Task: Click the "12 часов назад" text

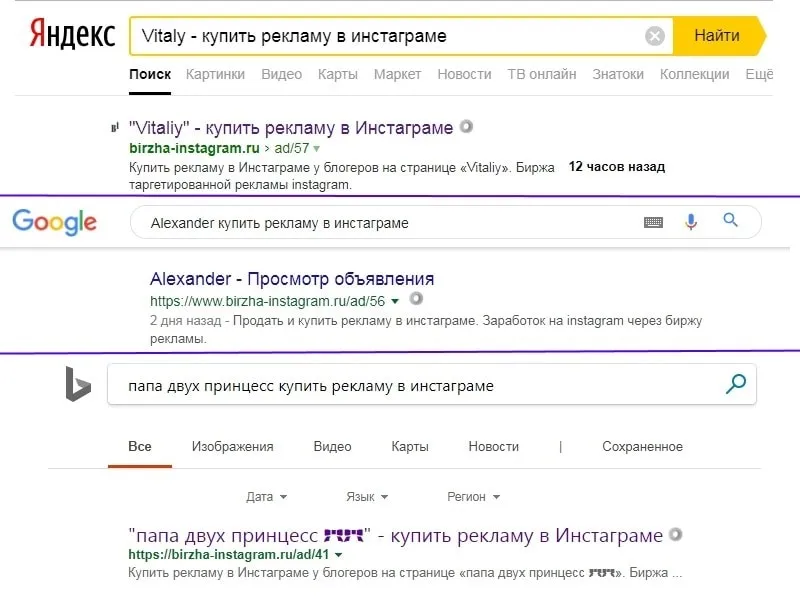Action: 617,167
